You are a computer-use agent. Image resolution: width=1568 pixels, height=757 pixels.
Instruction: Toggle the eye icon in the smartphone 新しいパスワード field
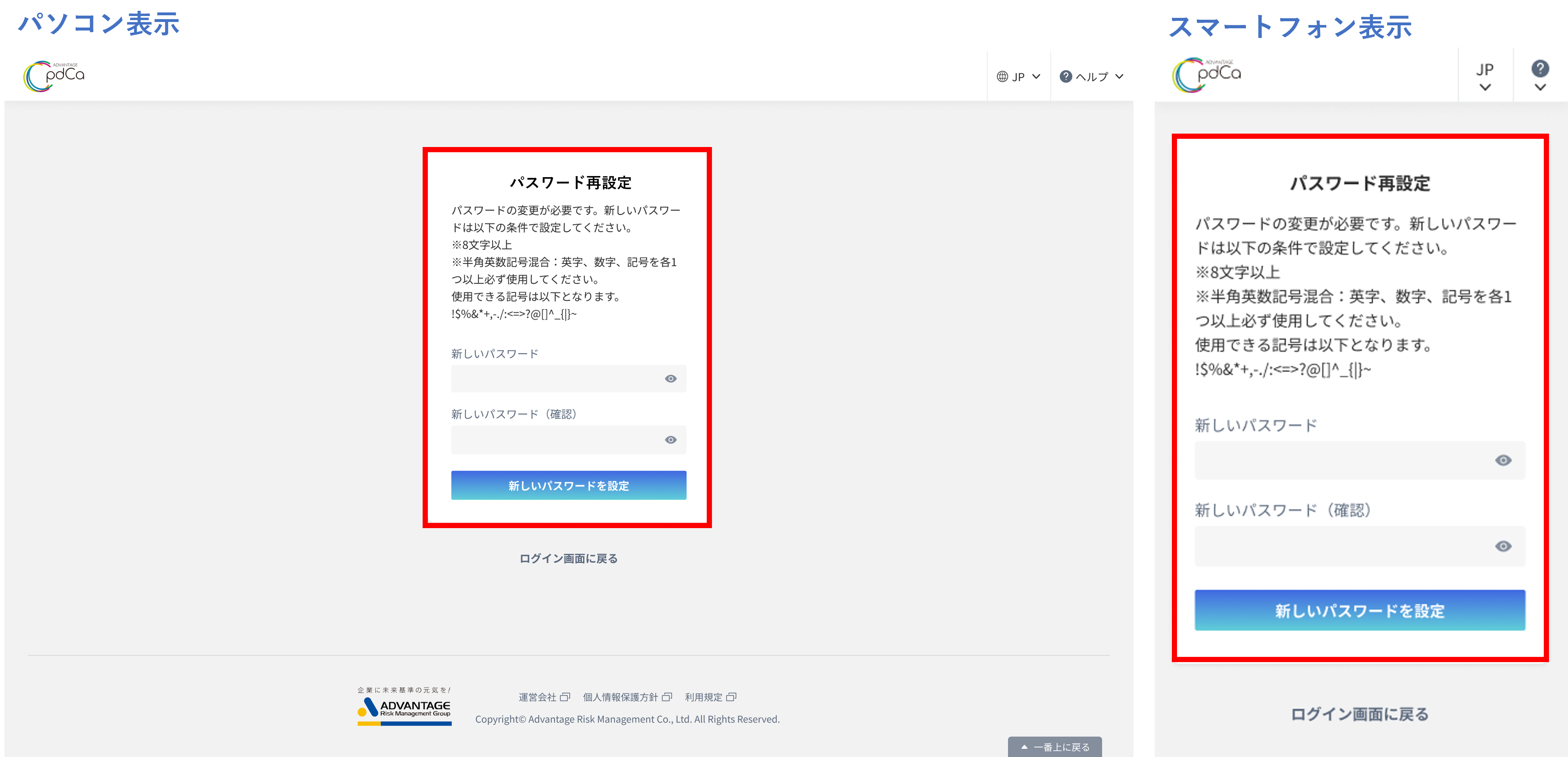coord(1503,461)
